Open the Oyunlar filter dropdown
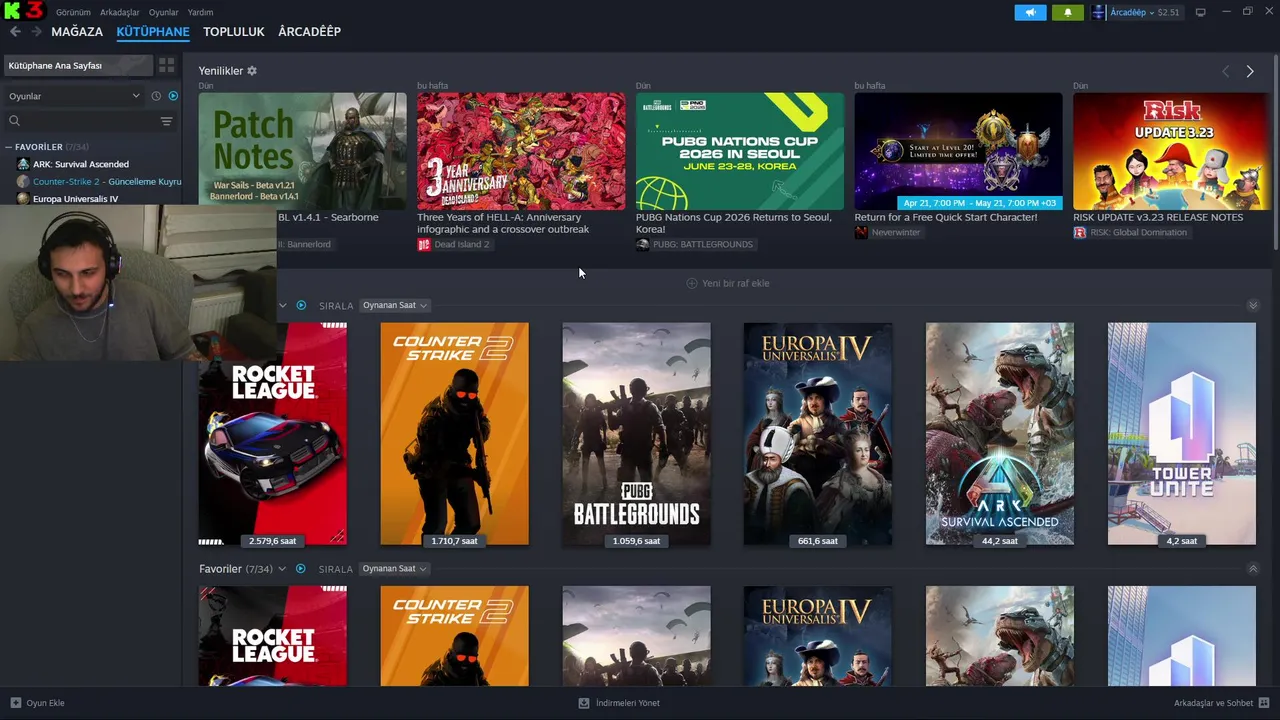 pyautogui.click(x=74, y=96)
